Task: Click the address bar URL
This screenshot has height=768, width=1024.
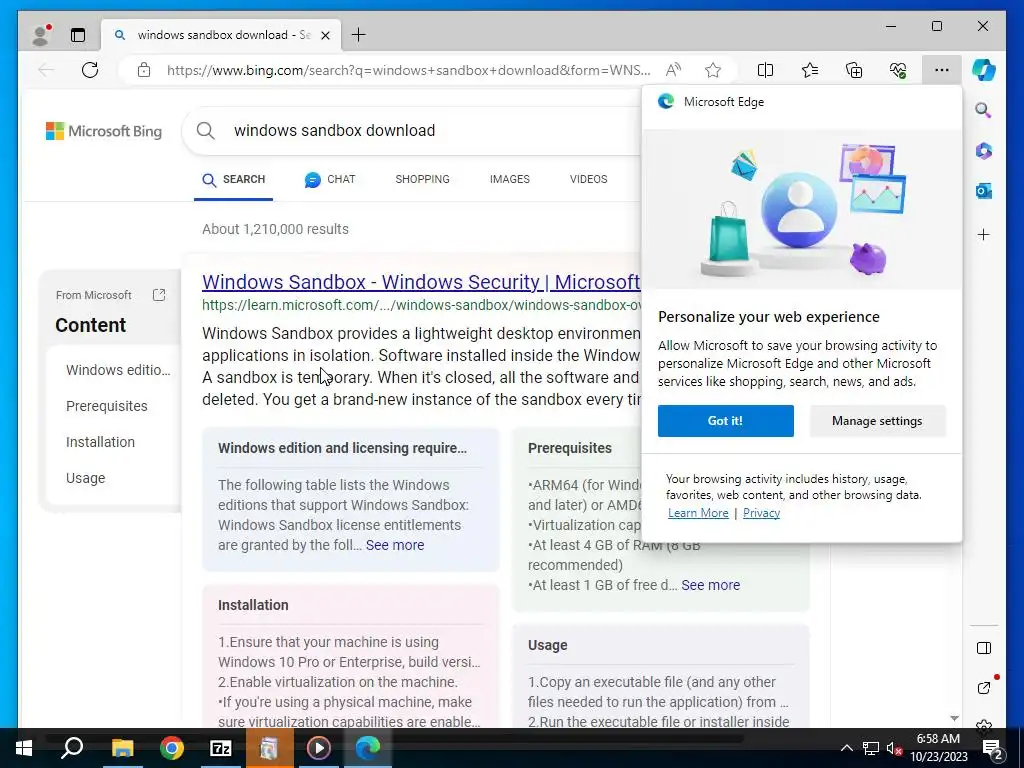Action: [x=408, y=70]
